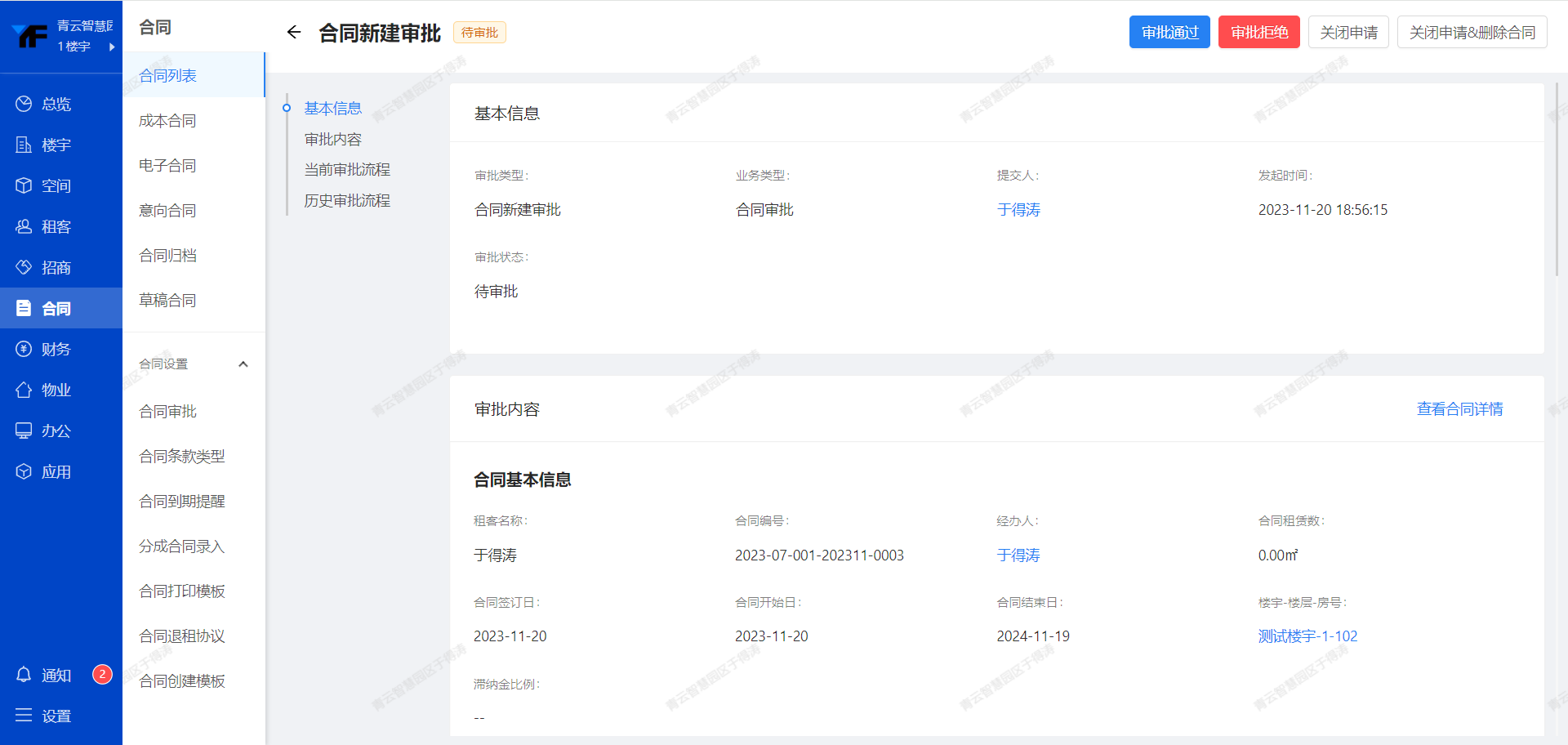Click the red 审批拒绝 button
This screenshot has width=1568, height=745.
(x=1258, y=33)
